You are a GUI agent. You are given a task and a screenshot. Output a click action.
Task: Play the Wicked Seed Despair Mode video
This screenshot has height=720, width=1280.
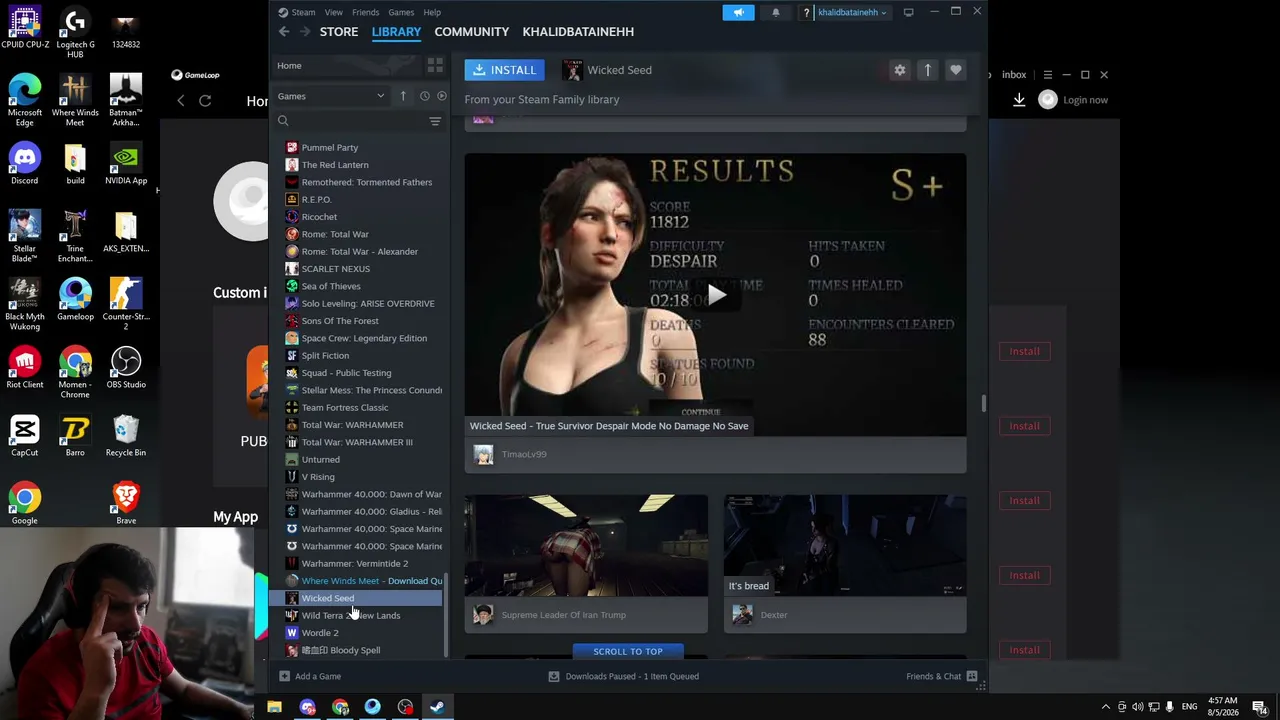[716, 294]
